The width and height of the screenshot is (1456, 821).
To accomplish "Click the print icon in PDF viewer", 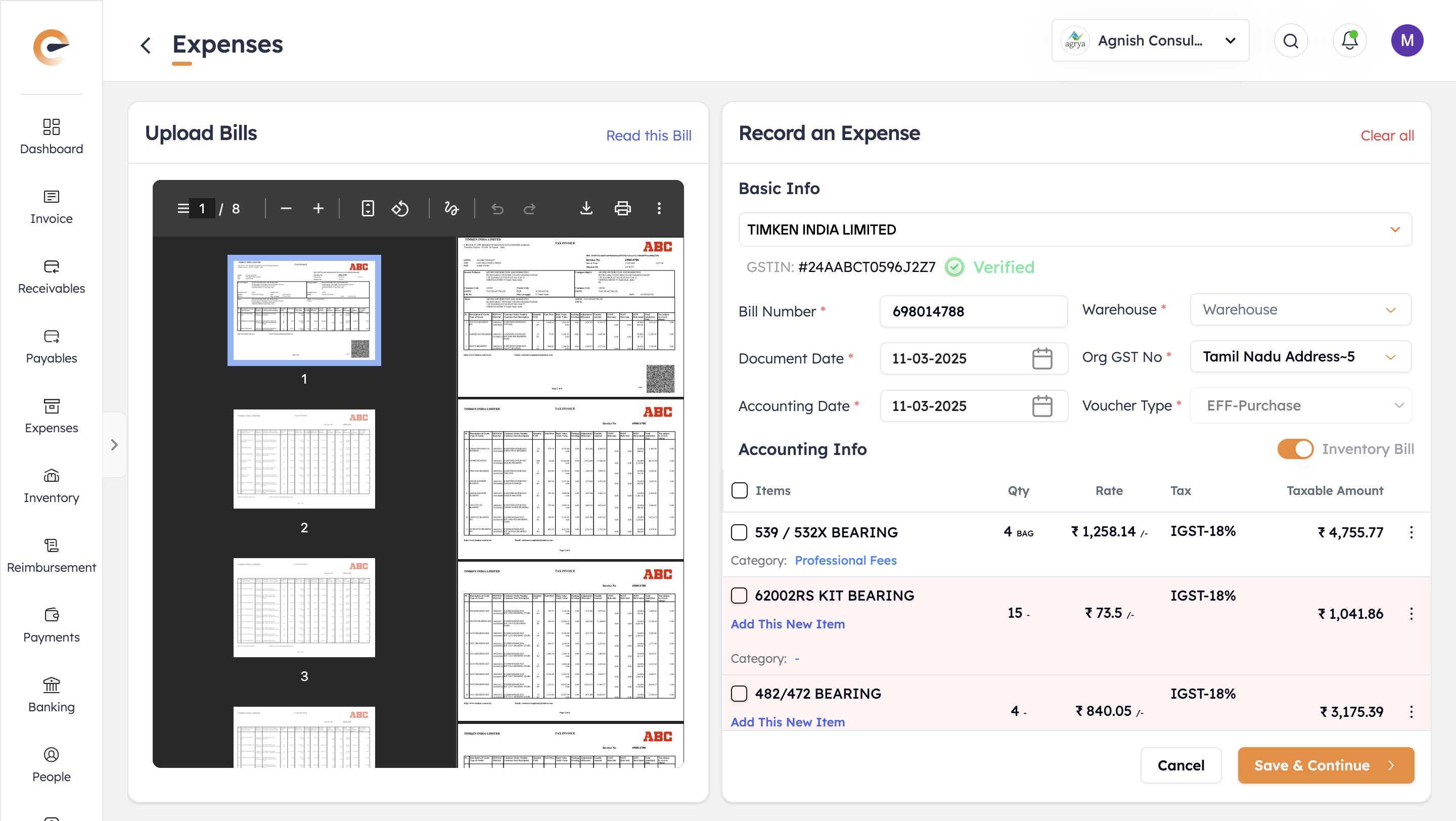I will tap(622, 208).
